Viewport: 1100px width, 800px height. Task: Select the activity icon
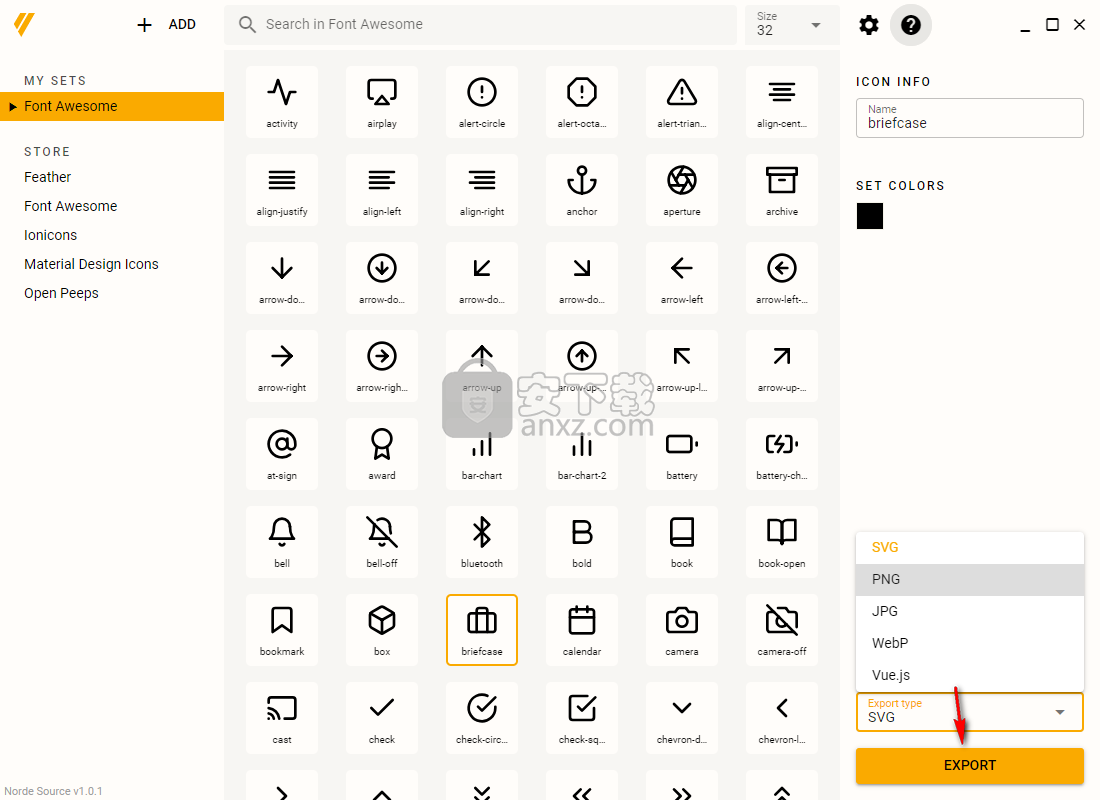point(282,102)
